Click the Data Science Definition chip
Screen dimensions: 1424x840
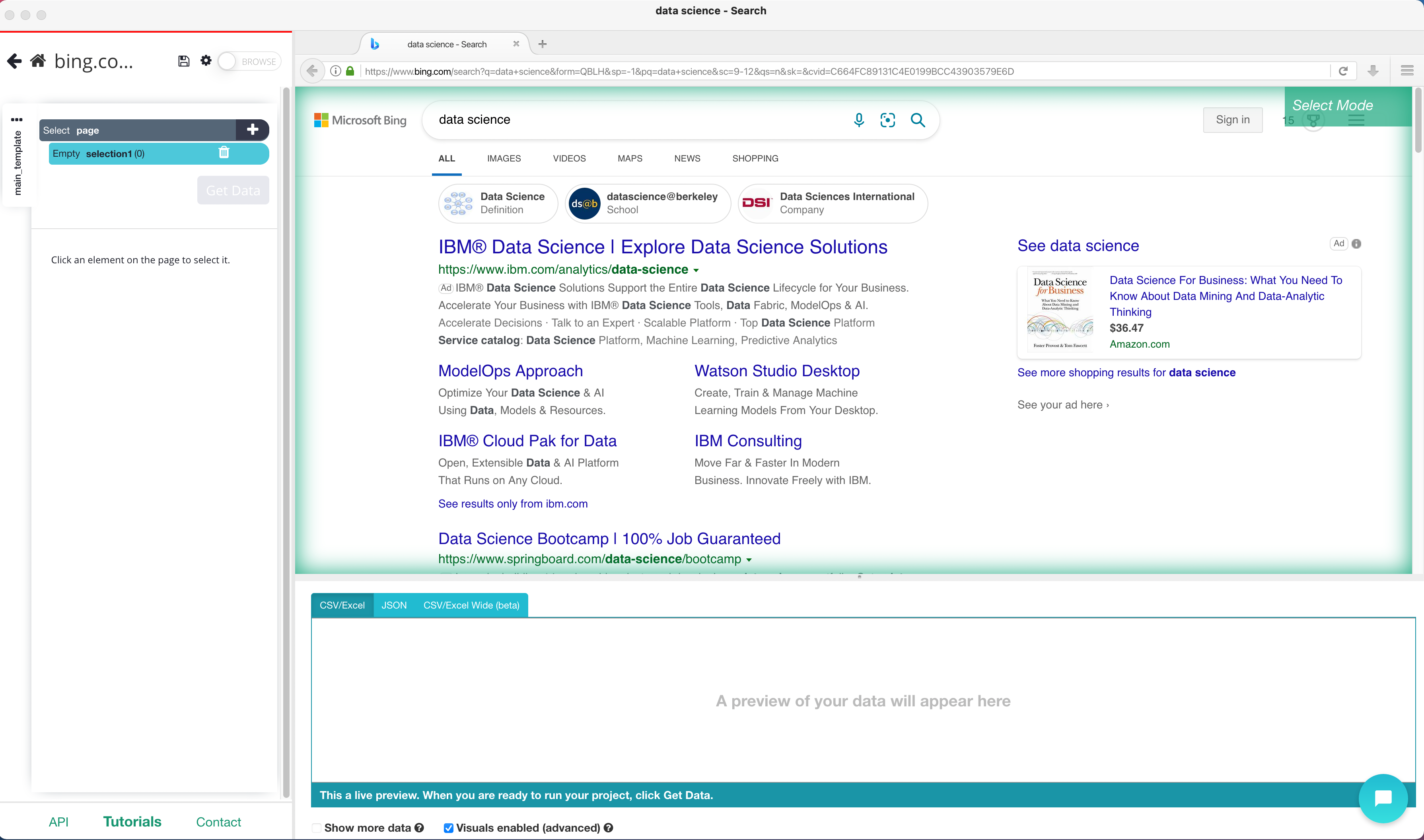tap(498, 203)
